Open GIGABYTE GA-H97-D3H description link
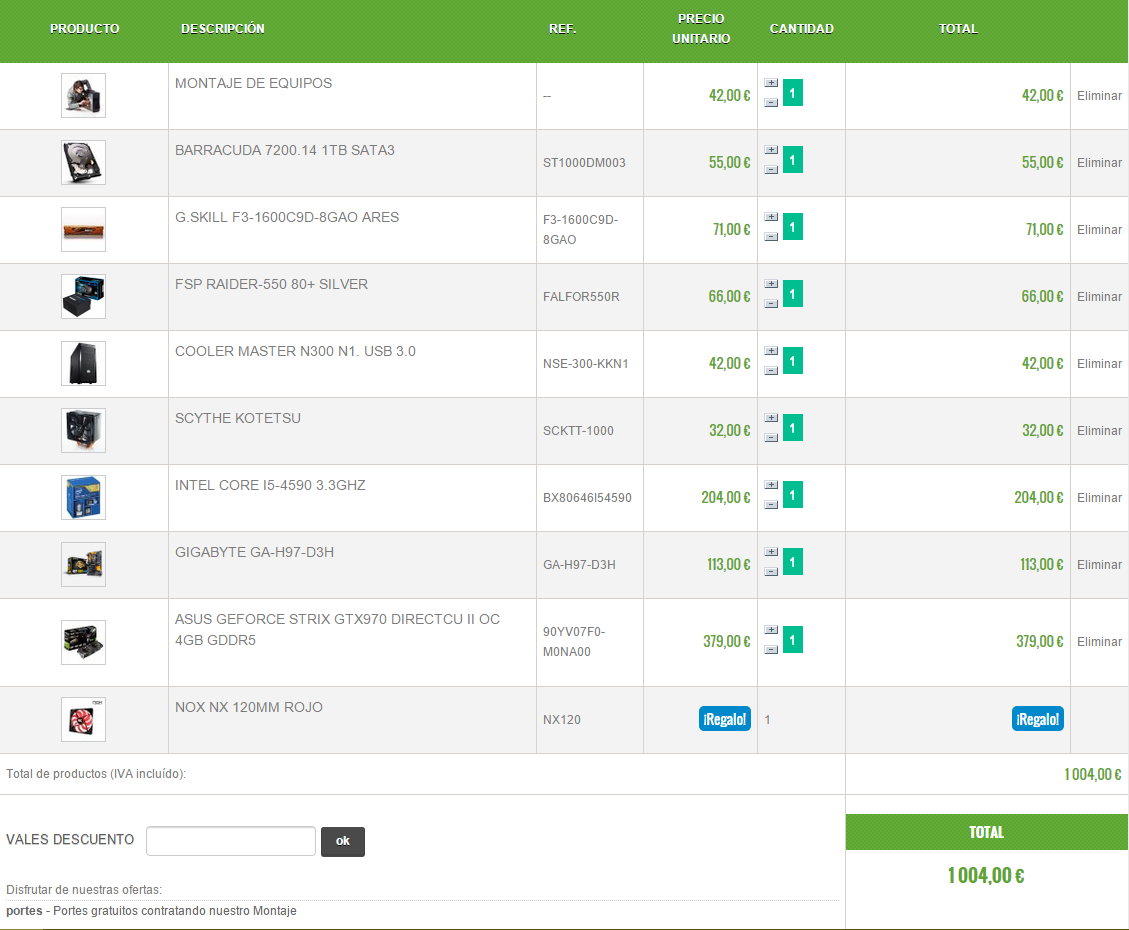Screen dimensions: 1129x930 tap(254, 552)
